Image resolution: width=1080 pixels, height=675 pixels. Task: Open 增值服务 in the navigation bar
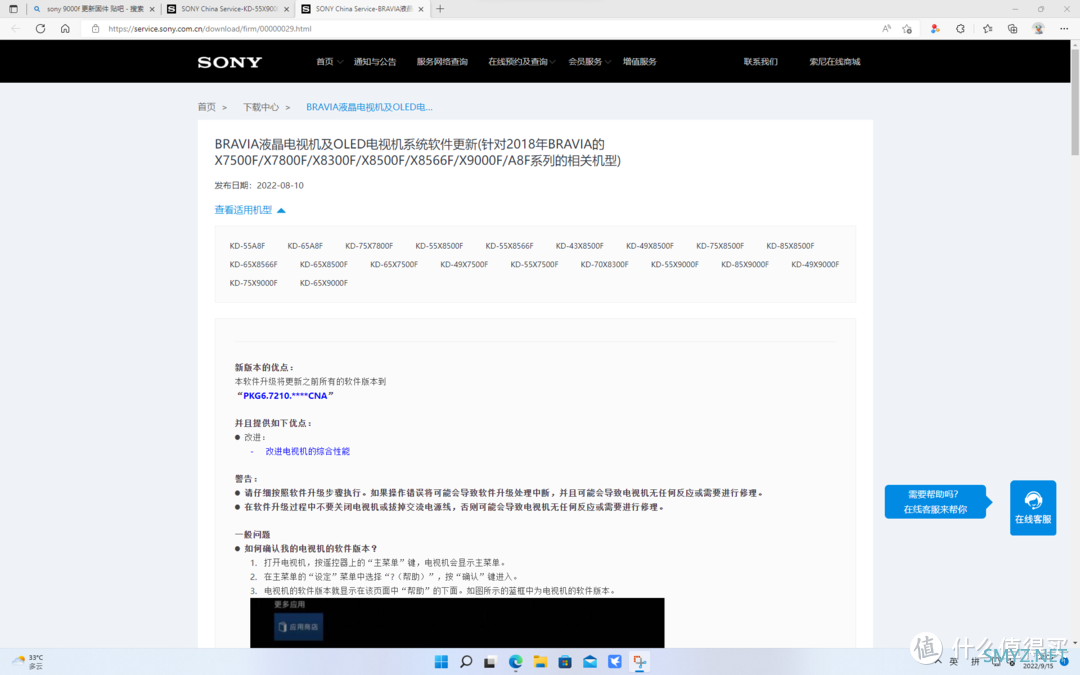point(640,62)
